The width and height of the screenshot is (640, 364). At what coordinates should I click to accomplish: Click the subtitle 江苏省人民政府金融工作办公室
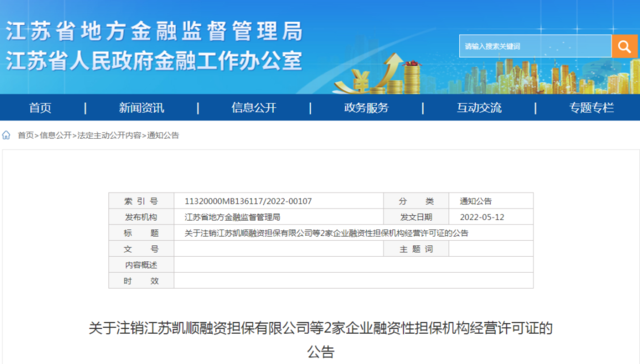tap(154, 61)
